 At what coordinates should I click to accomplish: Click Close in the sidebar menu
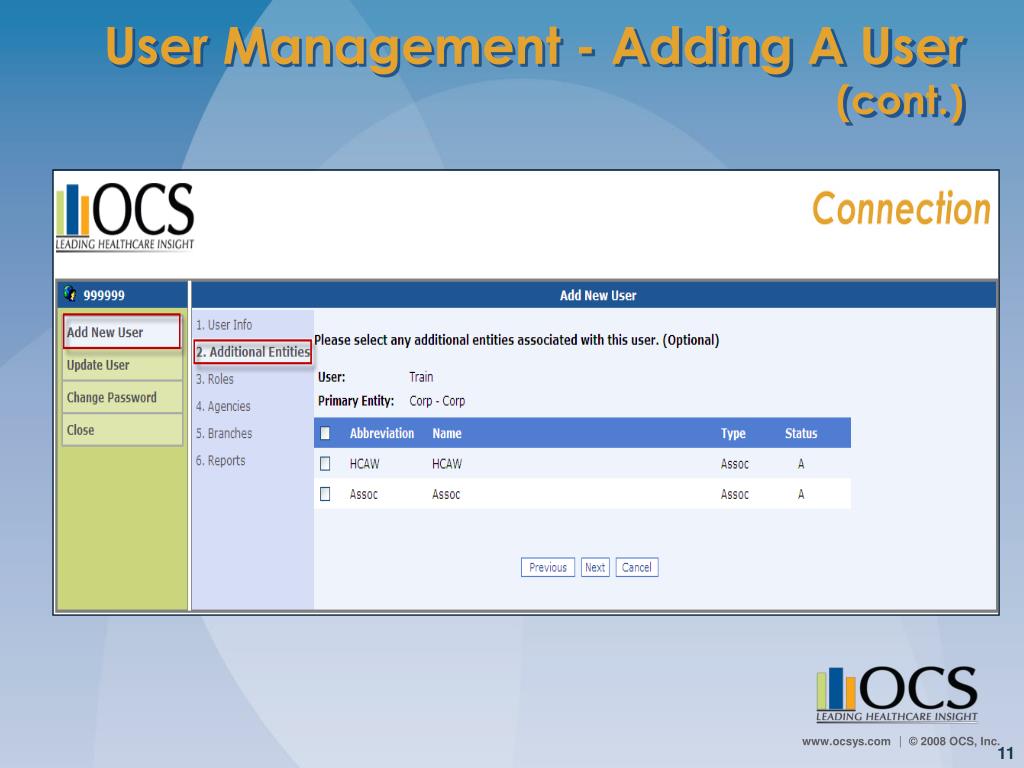point(122,430)
